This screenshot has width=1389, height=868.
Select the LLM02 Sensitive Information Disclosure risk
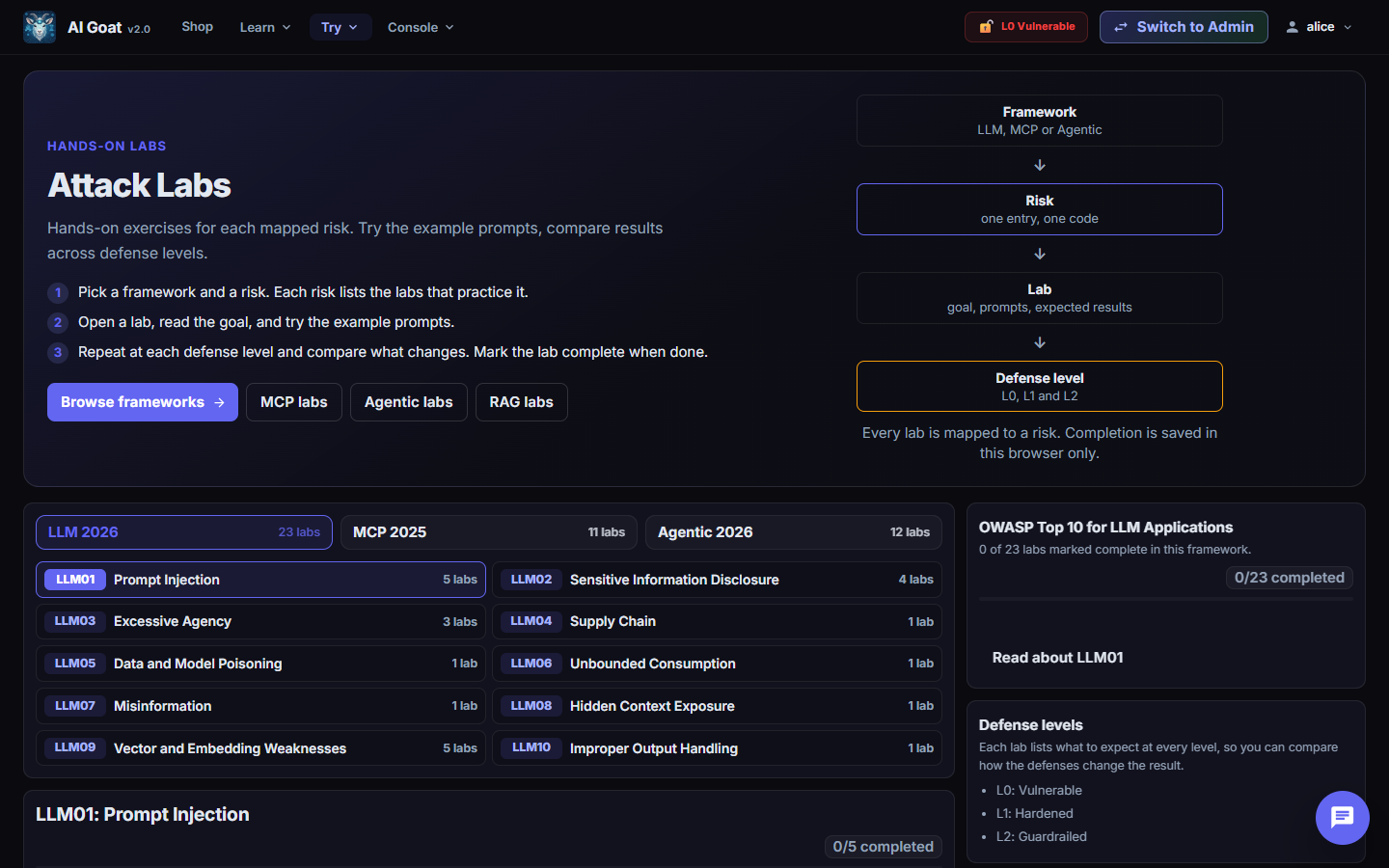pos(717,580)
